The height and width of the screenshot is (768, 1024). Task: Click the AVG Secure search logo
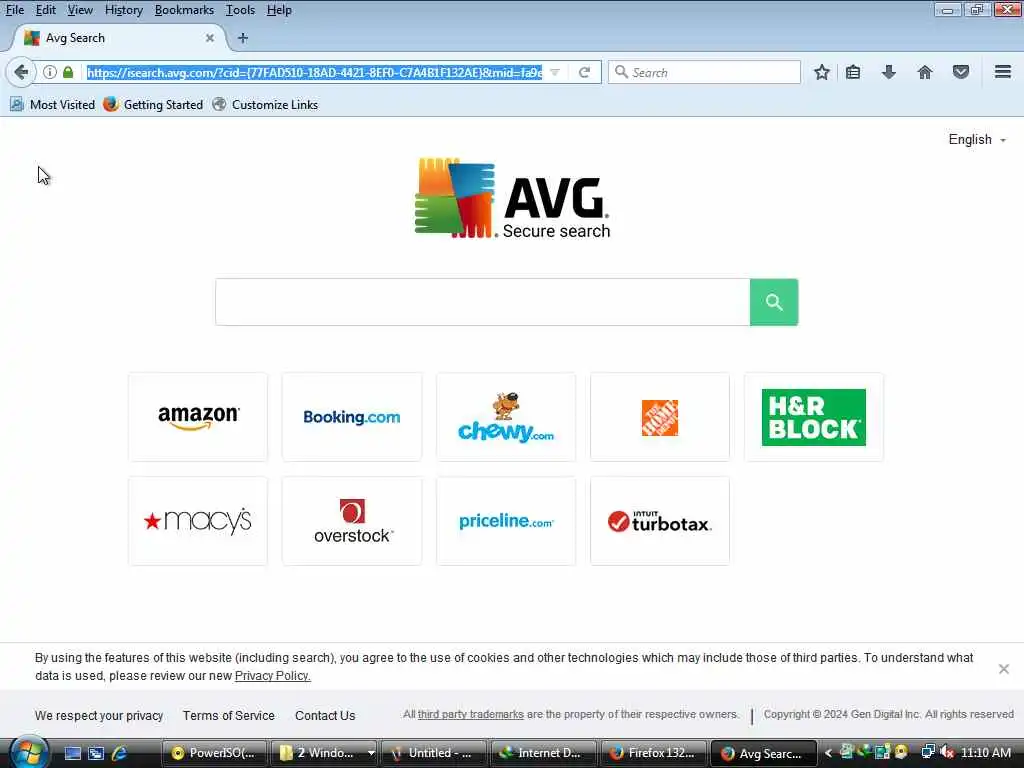click(513, 198)
